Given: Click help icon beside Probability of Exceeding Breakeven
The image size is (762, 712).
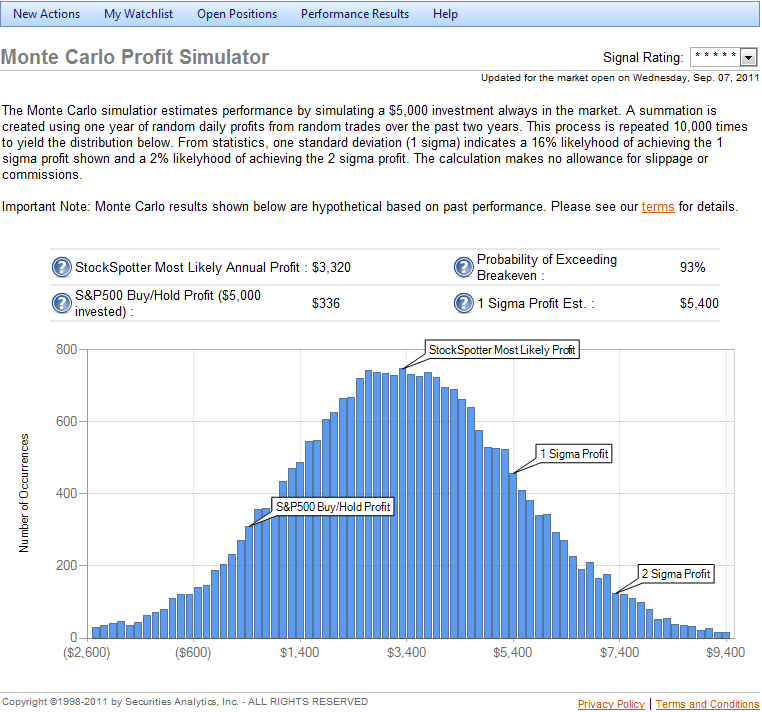Looking at the screenshot, I should (x=464, y=267).
